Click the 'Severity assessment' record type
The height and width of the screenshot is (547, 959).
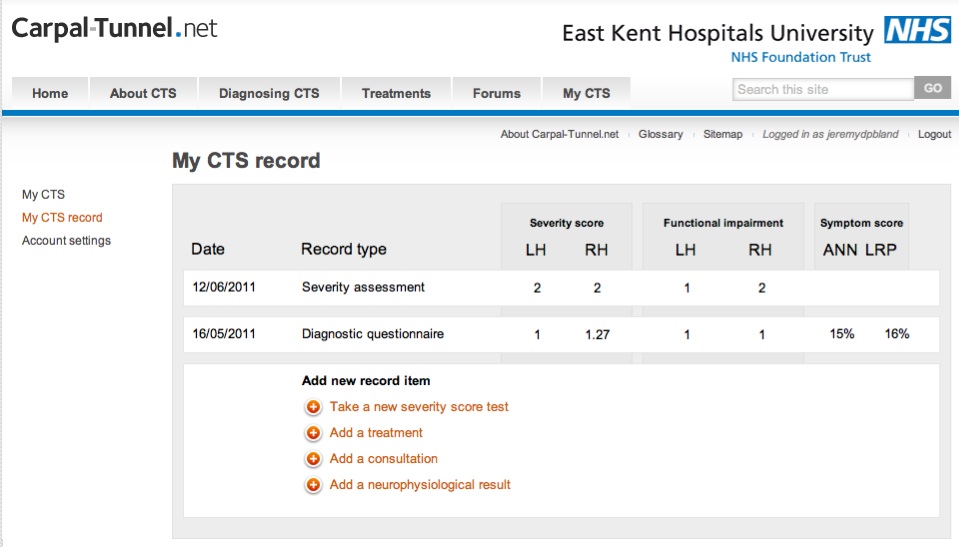pos(363,288)
